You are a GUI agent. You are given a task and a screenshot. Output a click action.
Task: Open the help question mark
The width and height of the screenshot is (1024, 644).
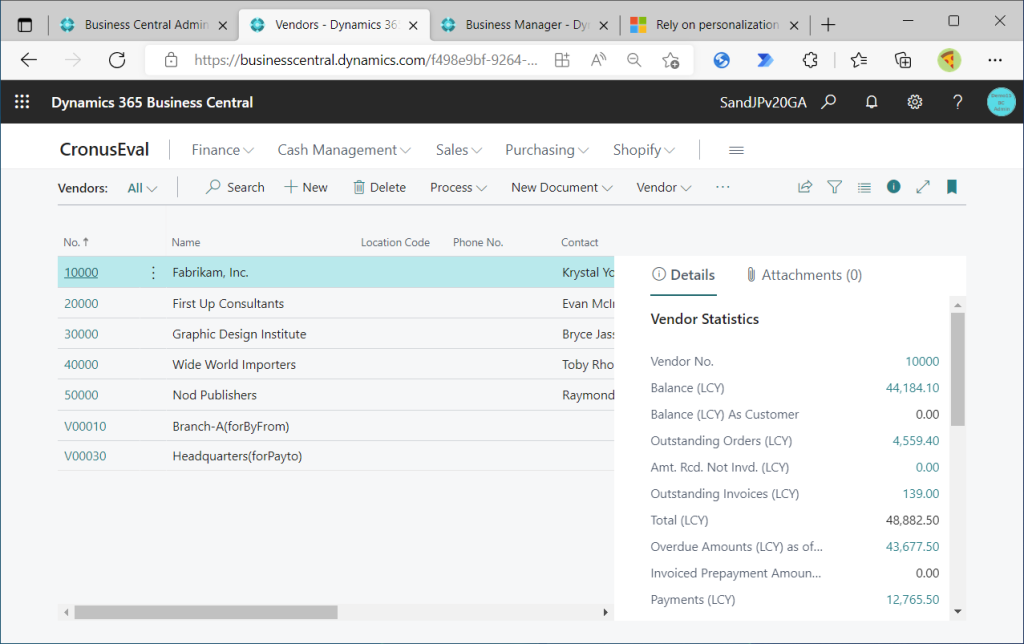tap(957, 102)
